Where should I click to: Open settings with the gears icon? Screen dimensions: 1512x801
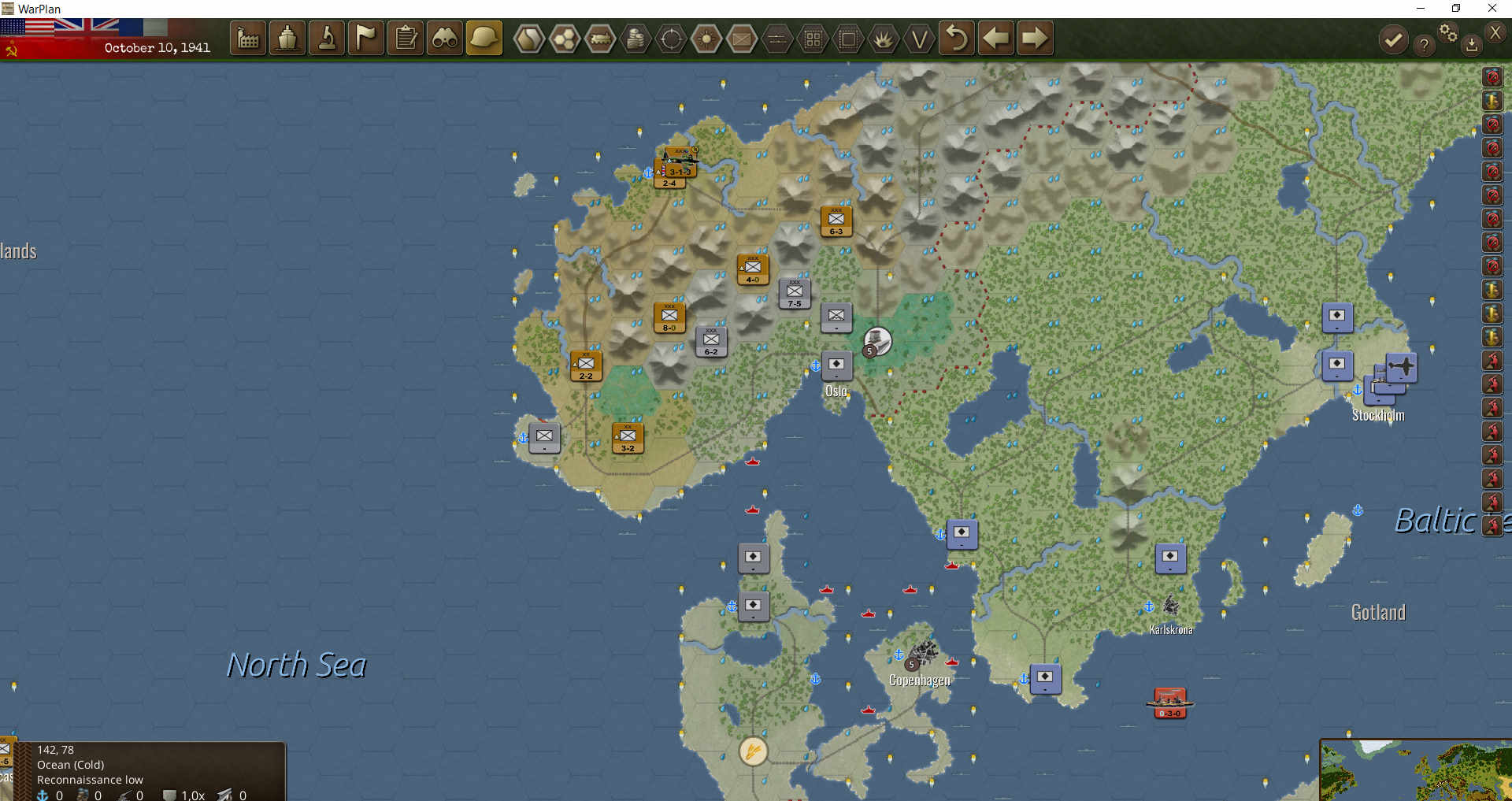pyautogui.click(x=1448, y=32)
